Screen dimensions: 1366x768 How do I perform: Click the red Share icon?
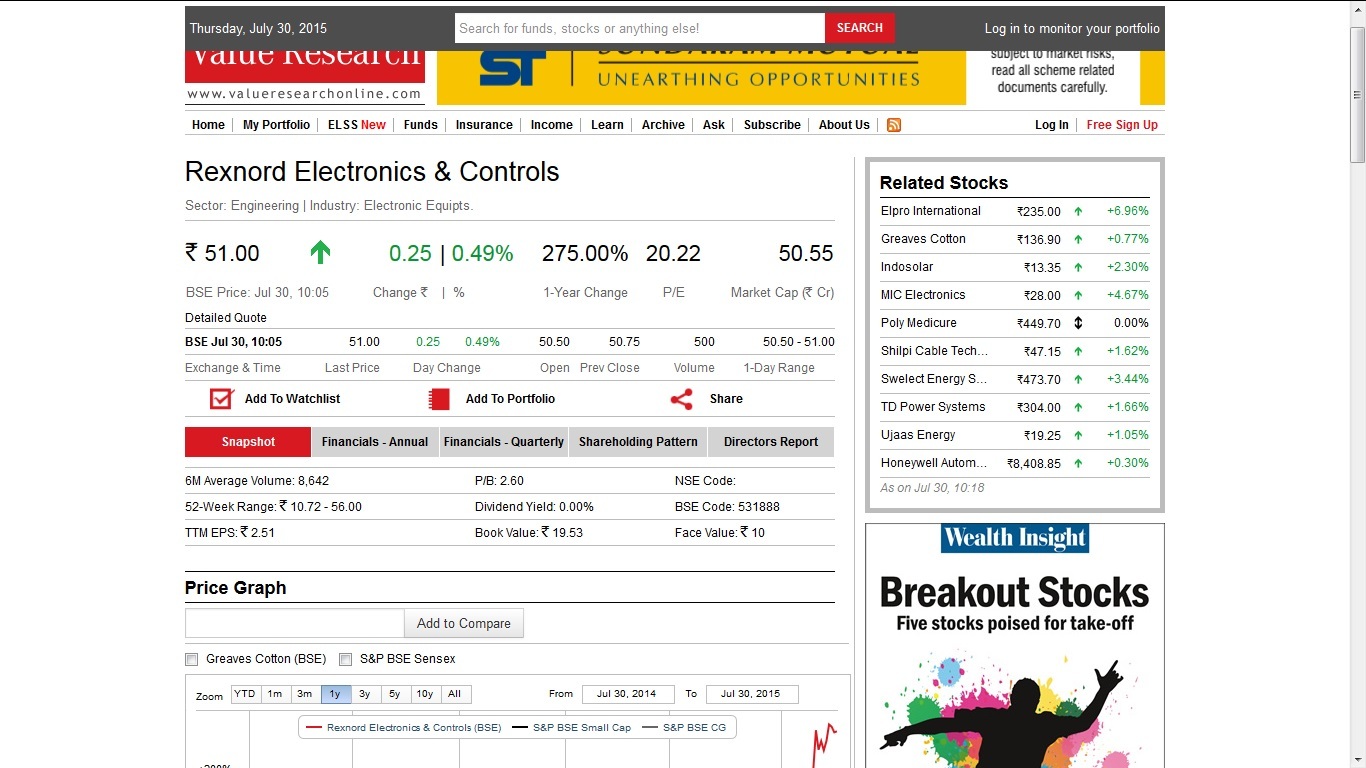(x=681, y=399)
